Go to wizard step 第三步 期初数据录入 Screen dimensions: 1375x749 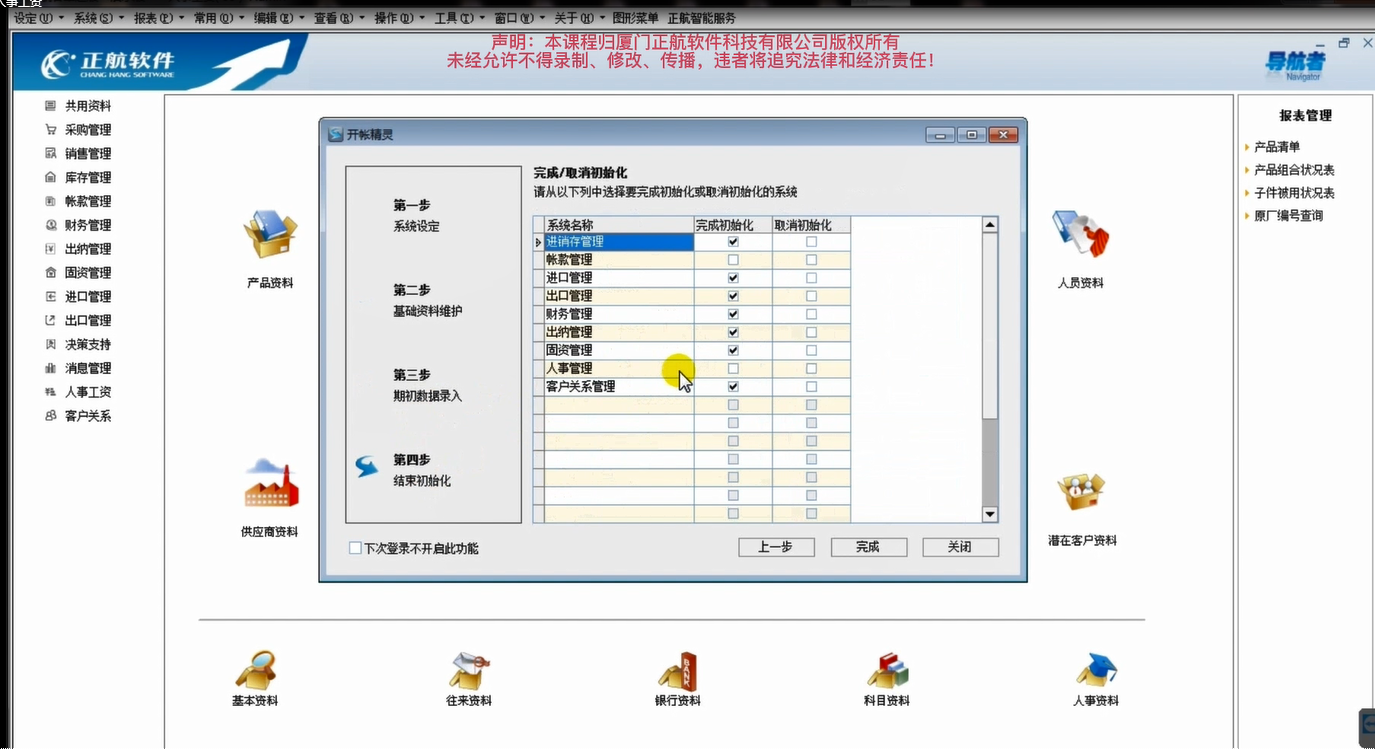427,385
